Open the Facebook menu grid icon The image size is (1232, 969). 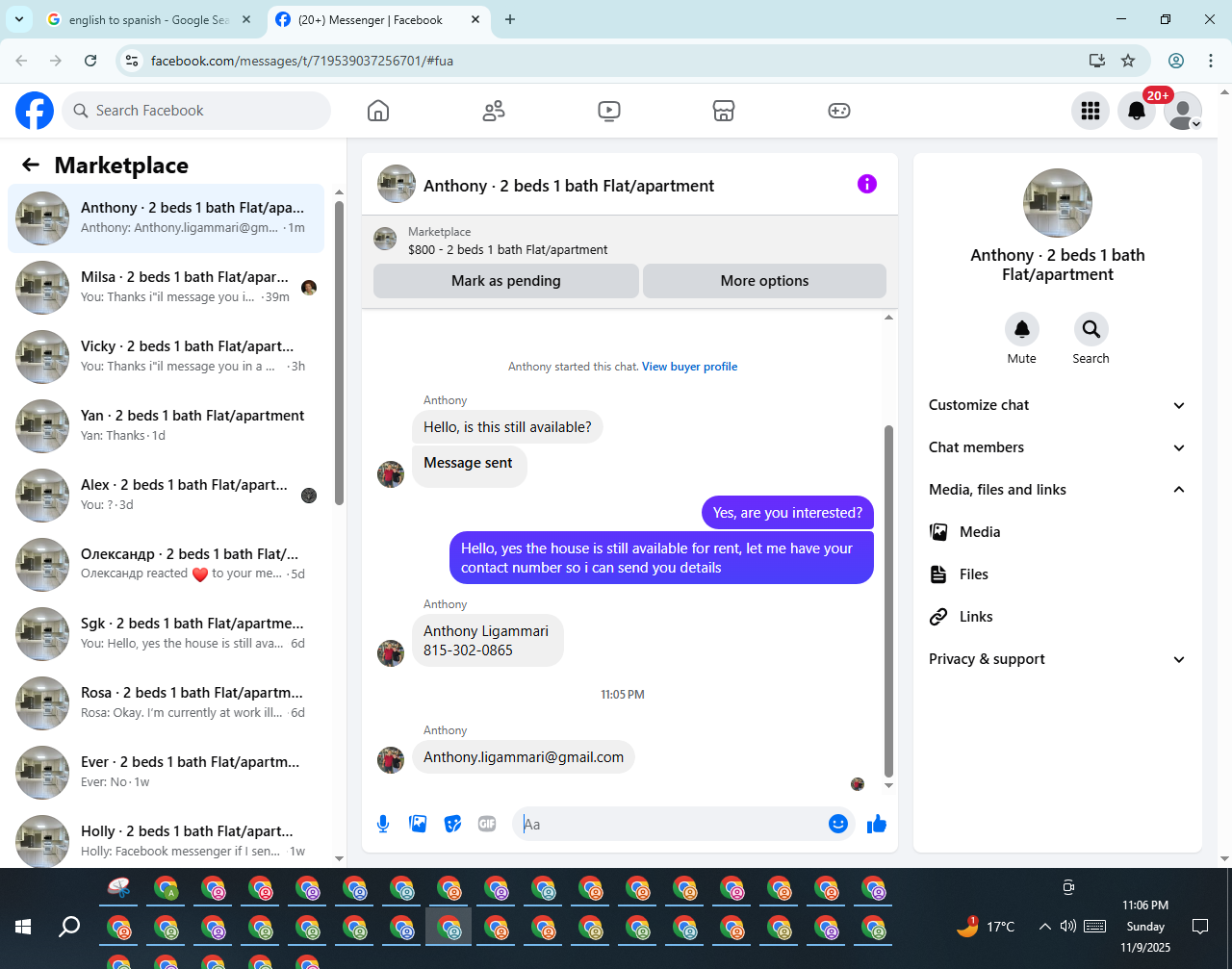(1091, 111)
